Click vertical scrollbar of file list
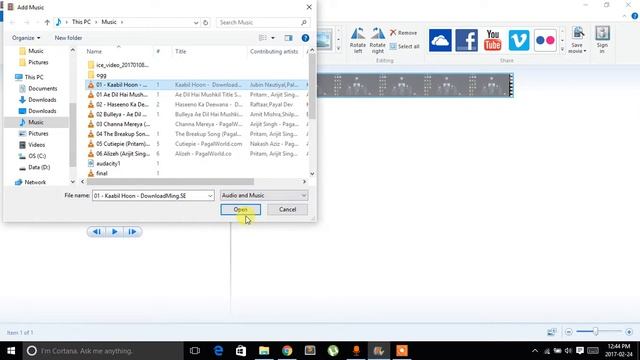640x360 pixels. (312, 87)
